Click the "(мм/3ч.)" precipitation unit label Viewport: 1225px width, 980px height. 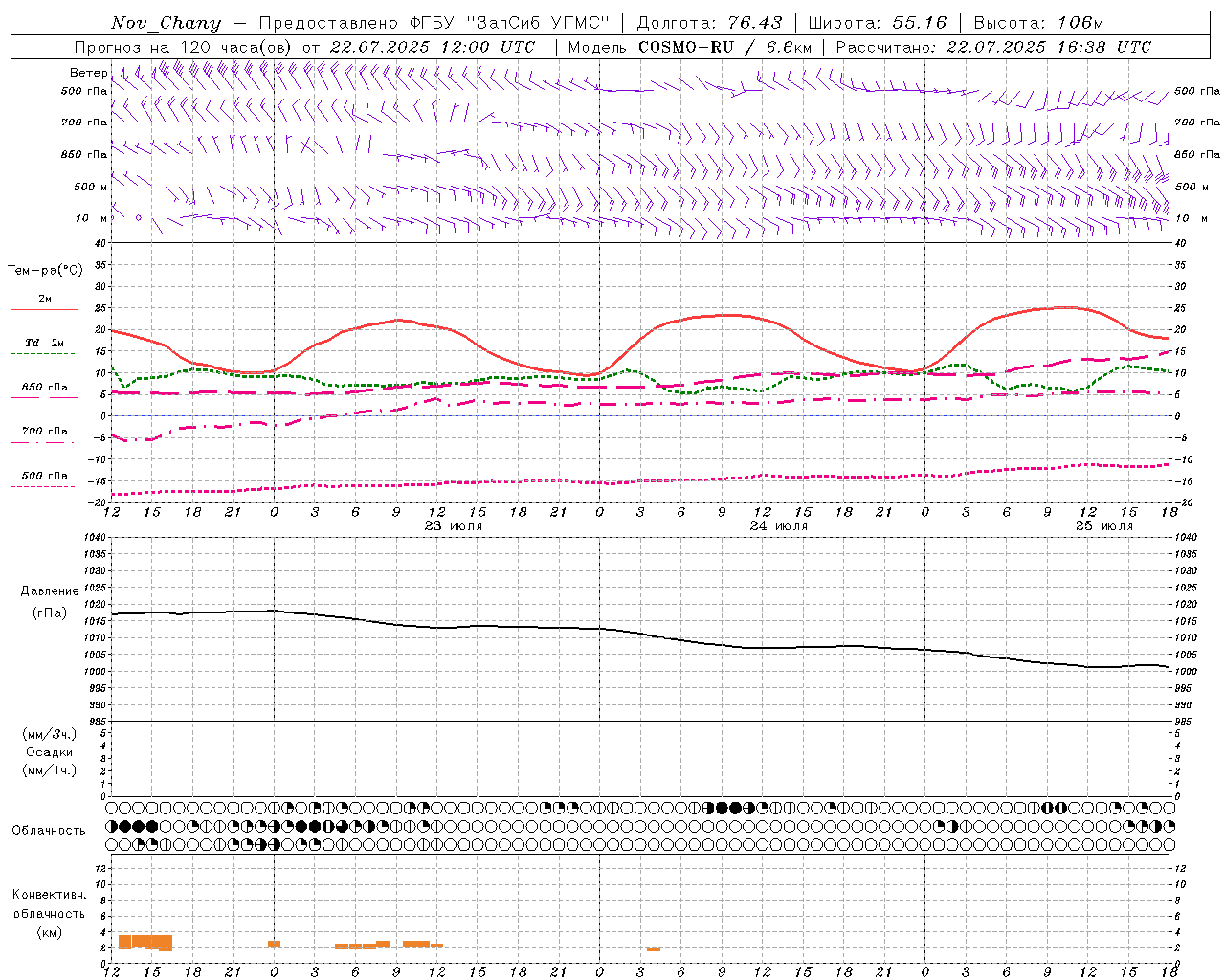50,734
